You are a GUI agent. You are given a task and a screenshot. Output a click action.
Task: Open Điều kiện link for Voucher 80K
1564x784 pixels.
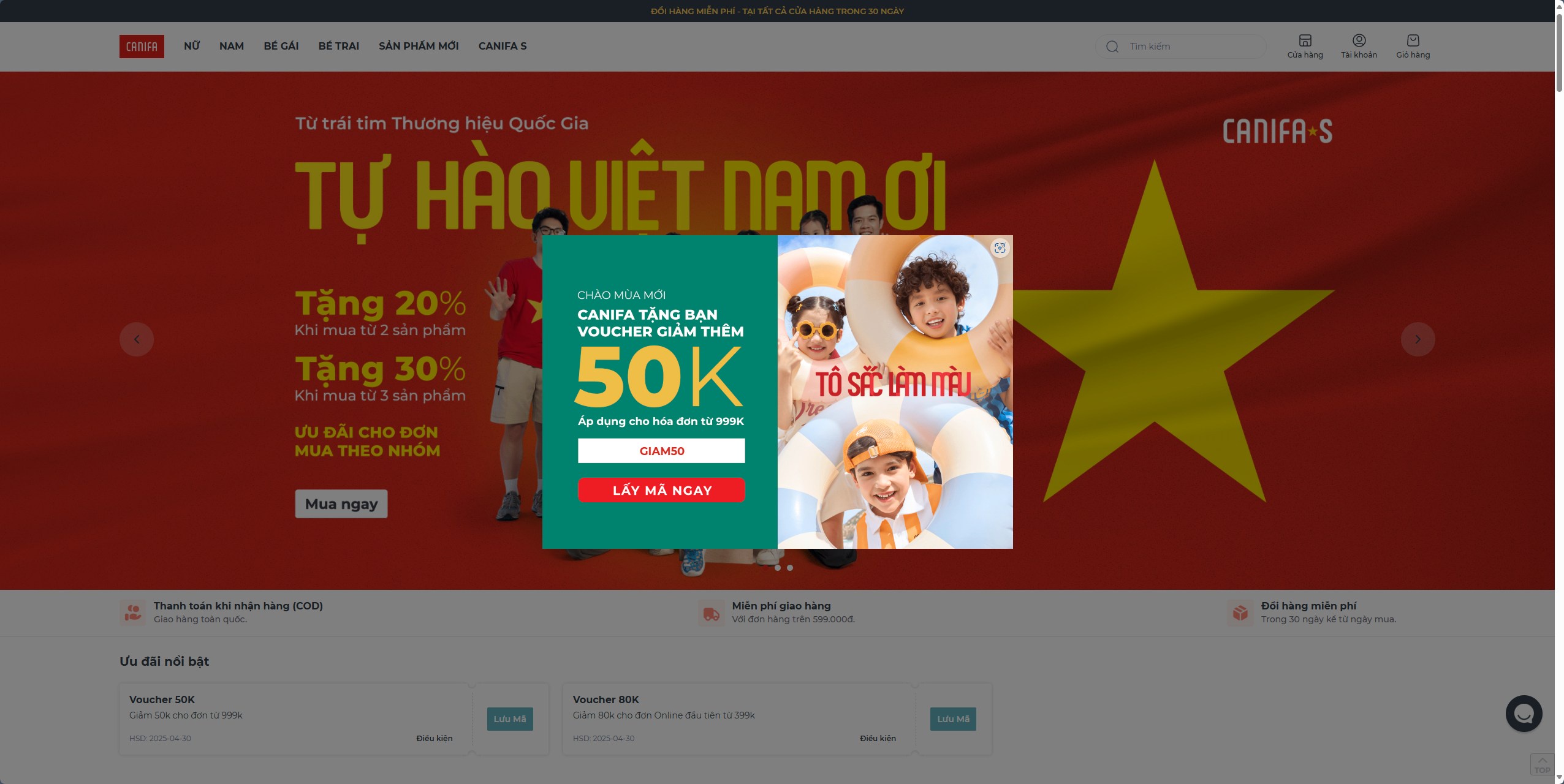(x=878, y=739)
